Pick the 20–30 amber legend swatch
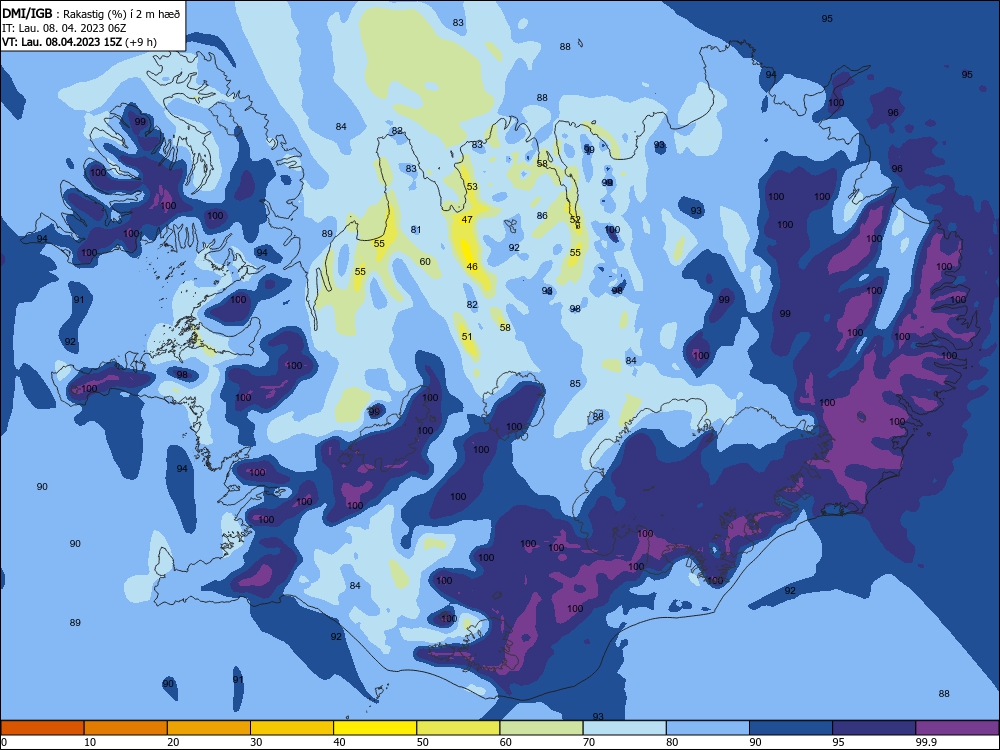Image resolution: width=1000 pixels, height=750 pixels. pyautogui.click(x=209, y=728)
